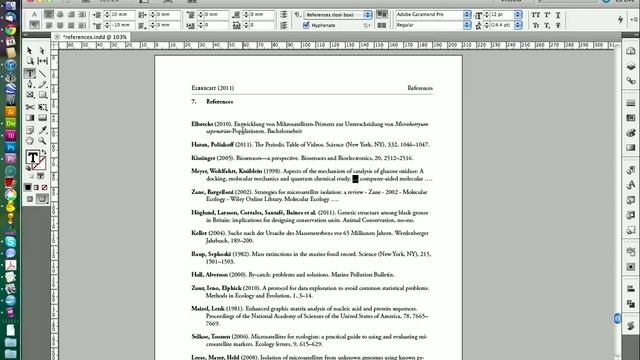Image resolution: width=640 pixels, height=360 pixels.
Task: Set formatting affects text T button
Action: (x=40, y=176)
